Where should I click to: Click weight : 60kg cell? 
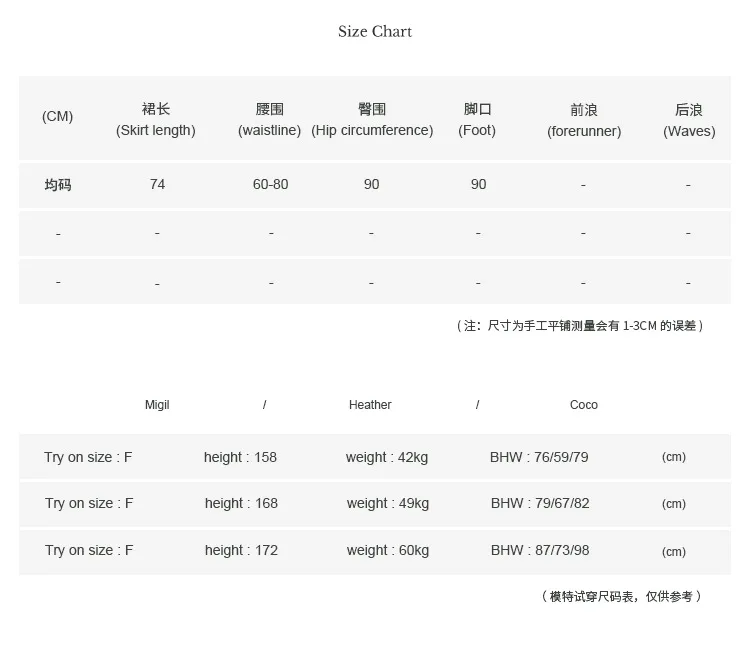(387, 550)
